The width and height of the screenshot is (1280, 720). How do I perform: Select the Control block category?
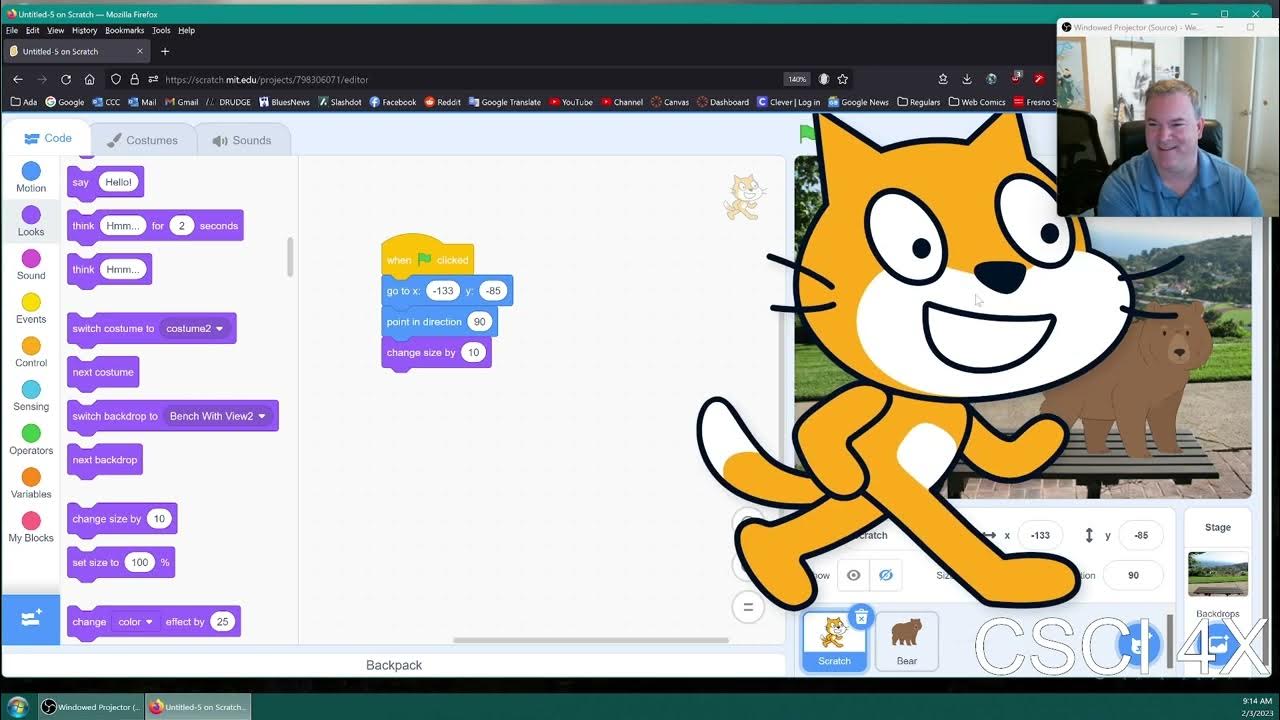[x=31, y=353]
